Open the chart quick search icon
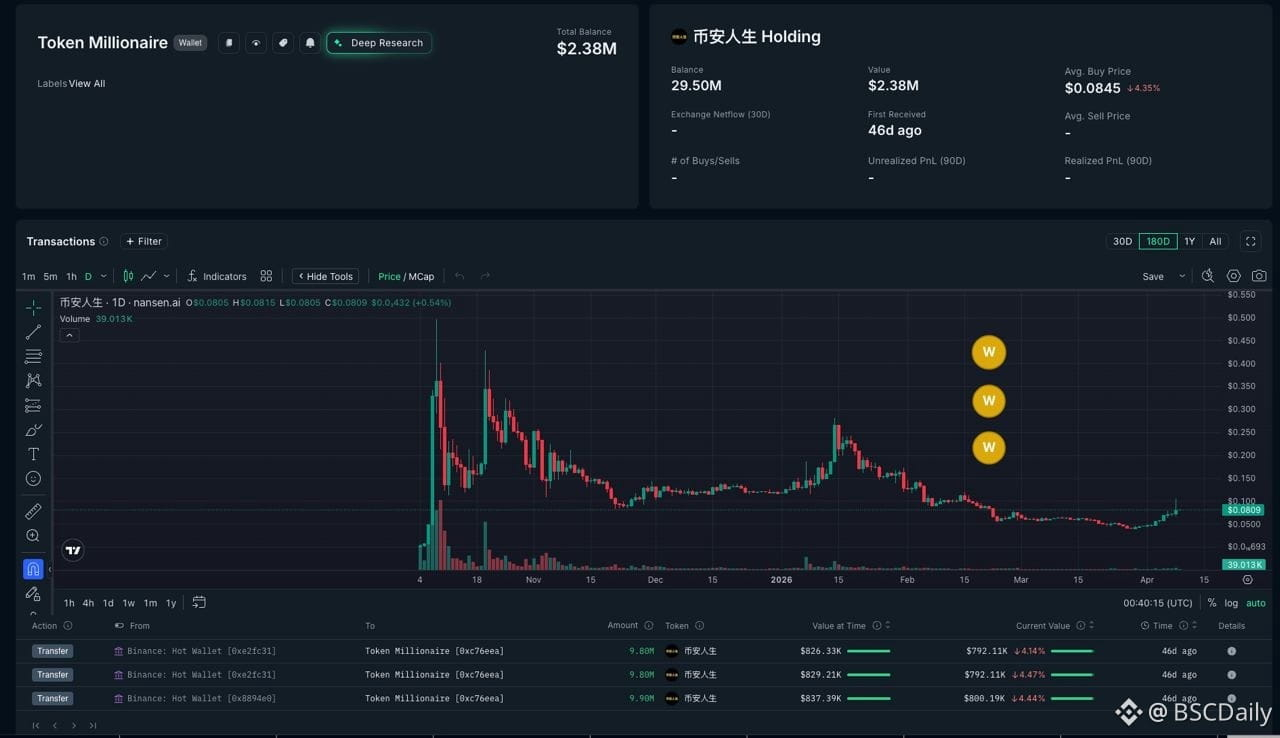This screenshot has width=1280, height=738. [1208, 276]
